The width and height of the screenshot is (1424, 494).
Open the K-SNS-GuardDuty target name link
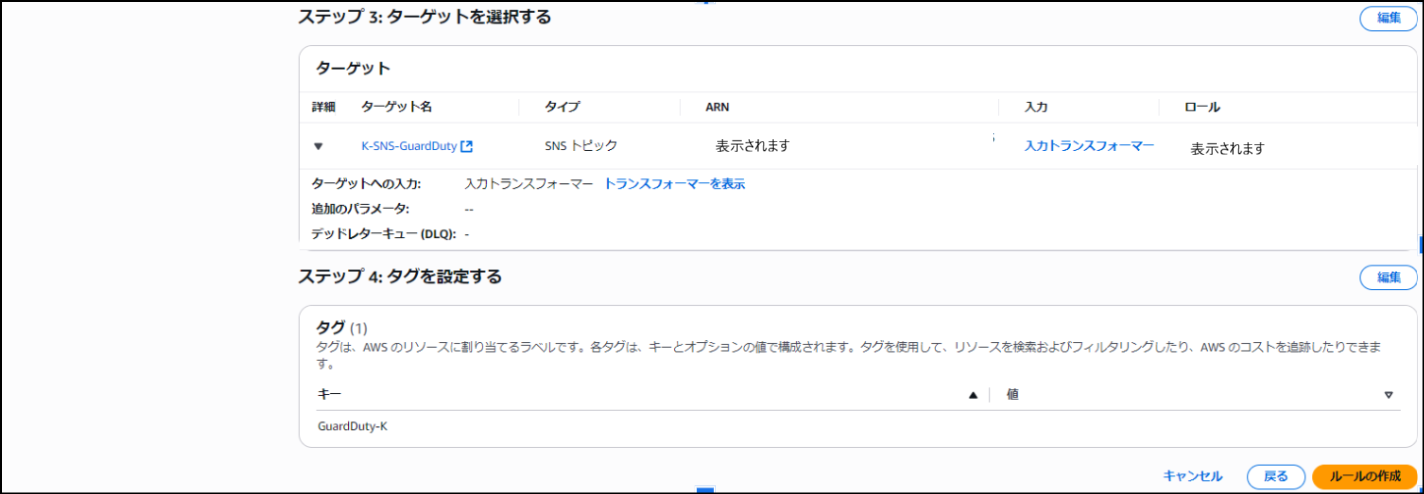408,146
